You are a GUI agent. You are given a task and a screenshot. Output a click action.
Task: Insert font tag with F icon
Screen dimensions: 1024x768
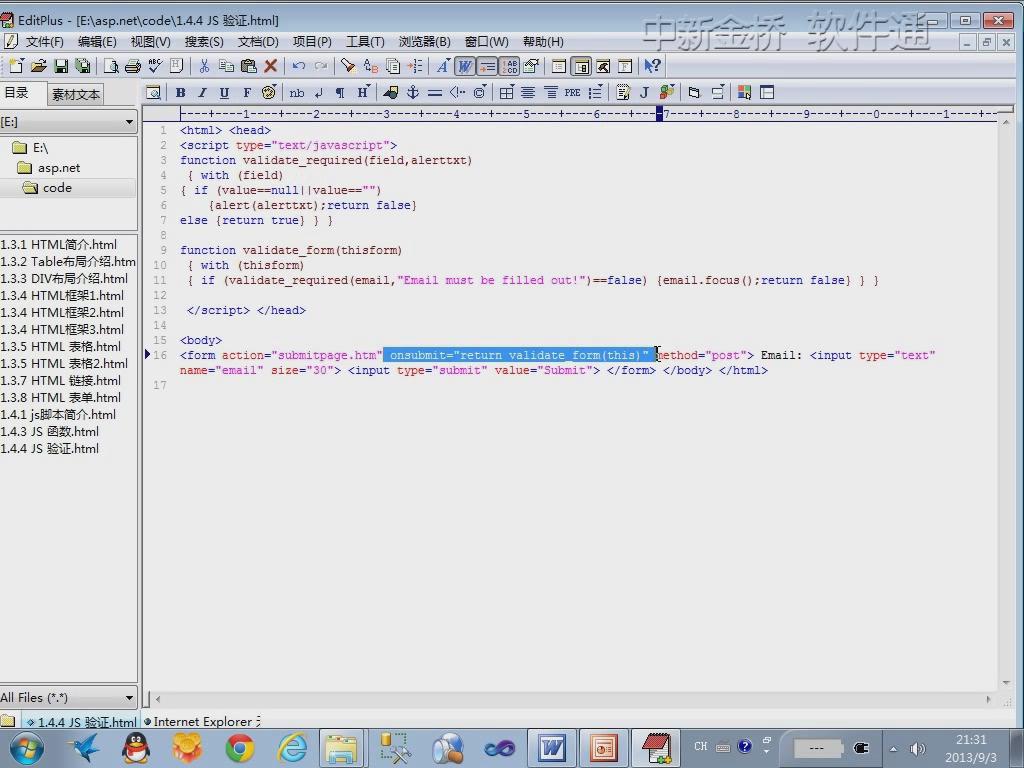coord(246,93)
